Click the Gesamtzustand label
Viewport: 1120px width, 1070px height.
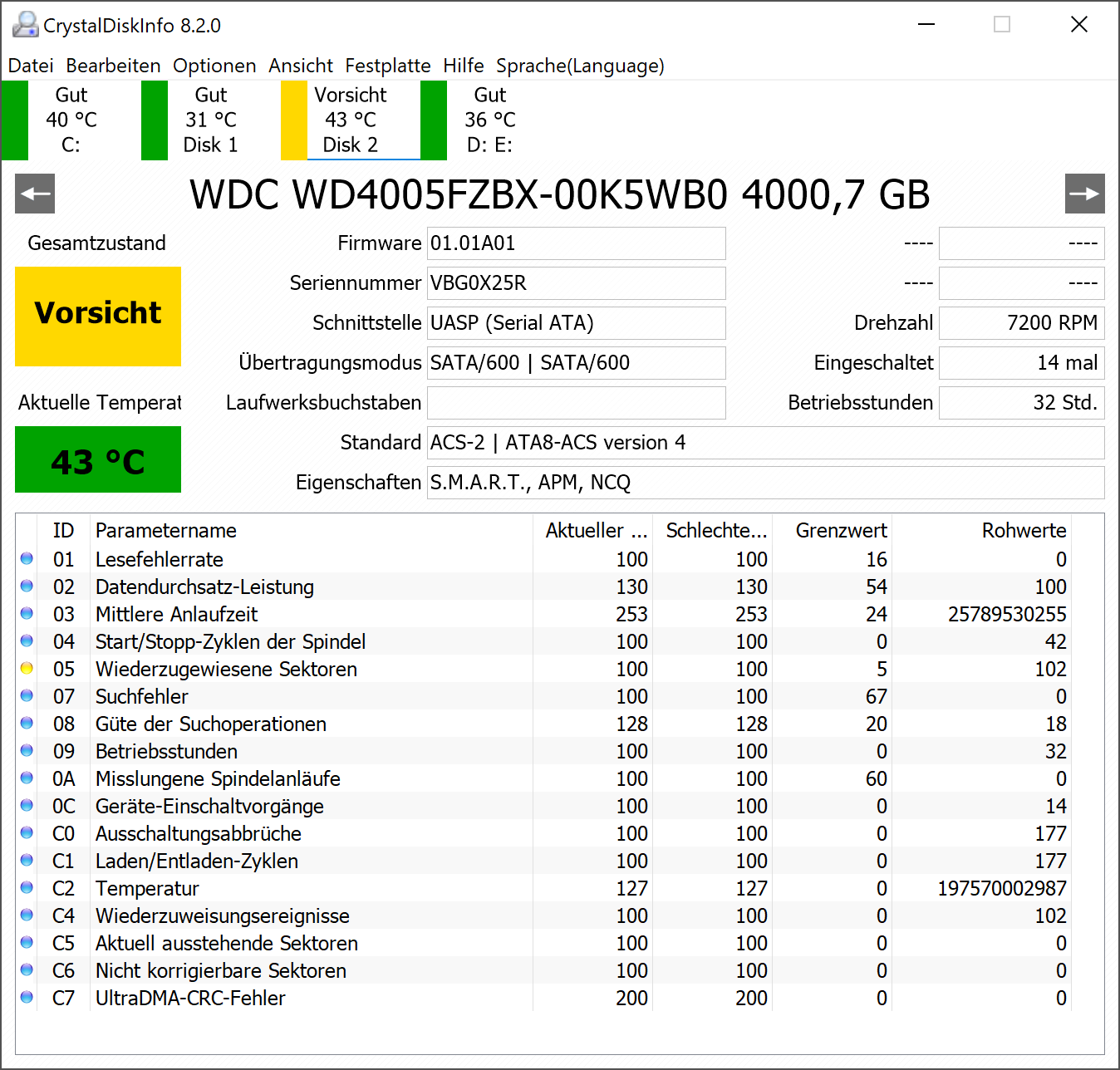click(x=97, y=243)
